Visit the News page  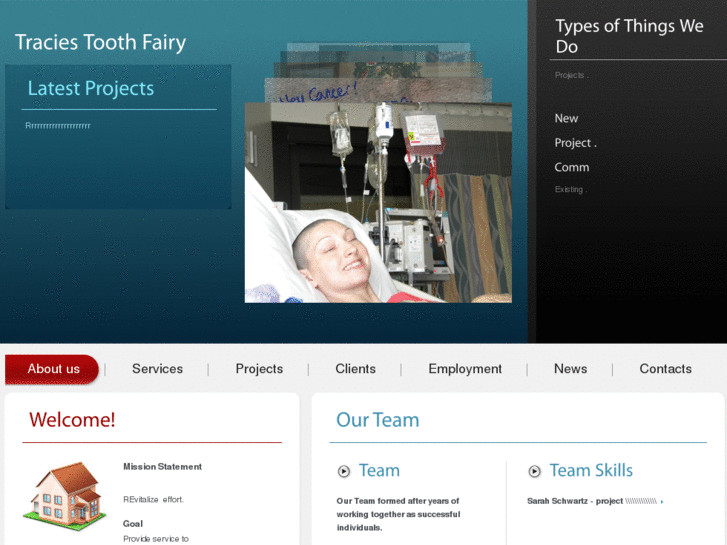click(x=571, y=369)
